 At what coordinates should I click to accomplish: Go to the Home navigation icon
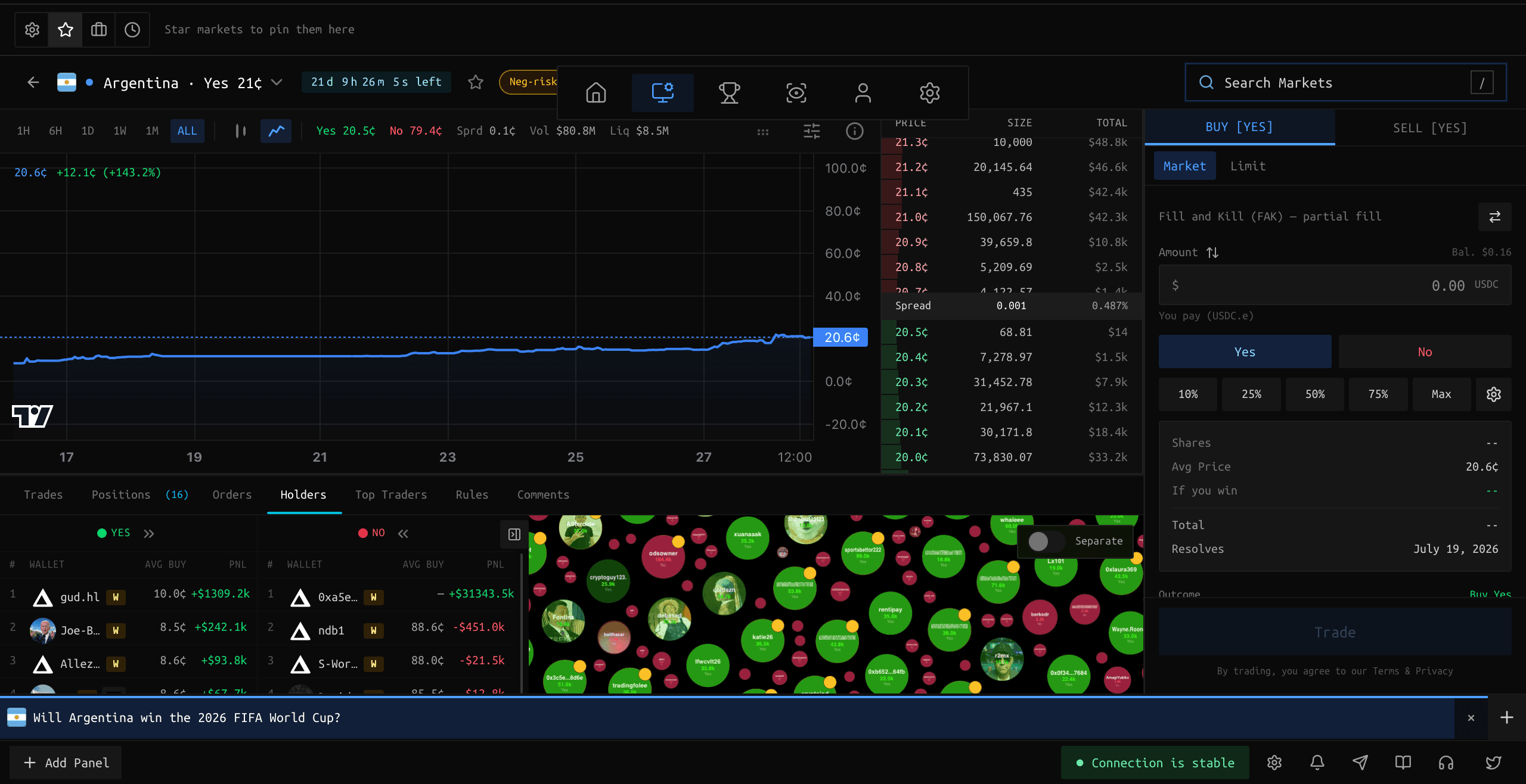point(596,93)
